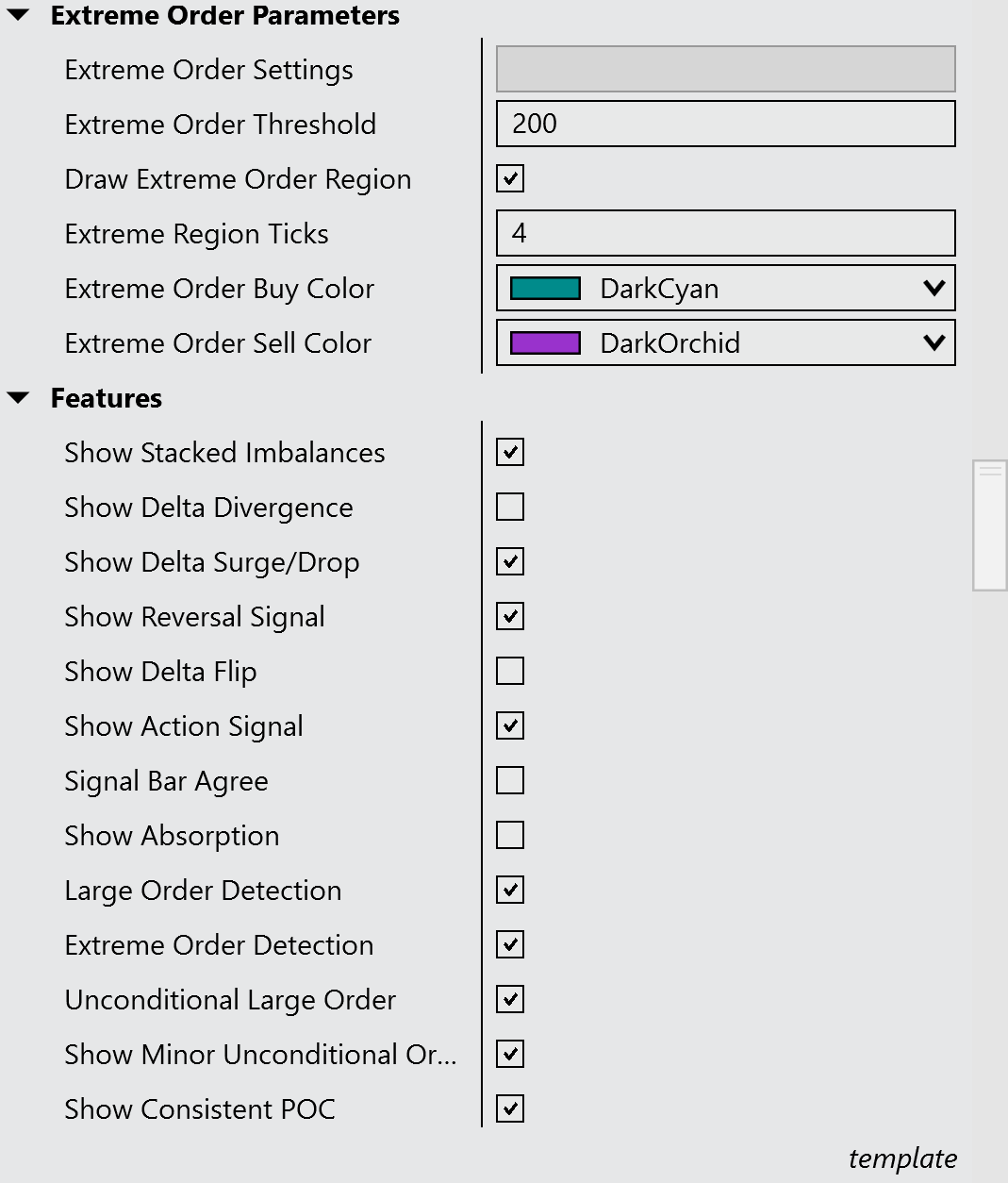
Task: Uncheck Show Consistent POC
Action: pos(510,1108)
